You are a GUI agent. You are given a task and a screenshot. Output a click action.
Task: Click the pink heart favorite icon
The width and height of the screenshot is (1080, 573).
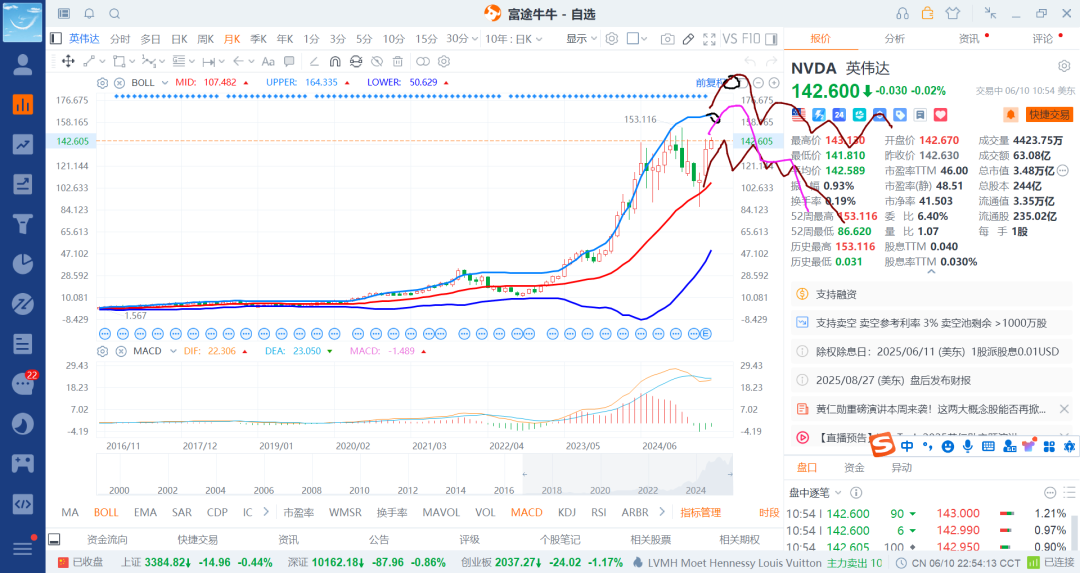940,115
